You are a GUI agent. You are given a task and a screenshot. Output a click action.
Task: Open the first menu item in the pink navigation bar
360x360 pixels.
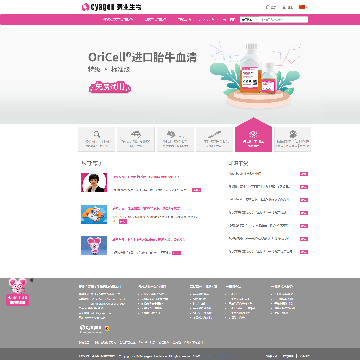[118, 20]
